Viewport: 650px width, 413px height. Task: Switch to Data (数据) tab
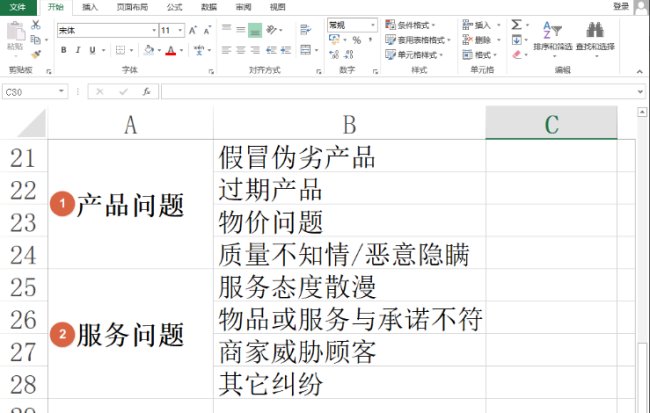[209, 7]
